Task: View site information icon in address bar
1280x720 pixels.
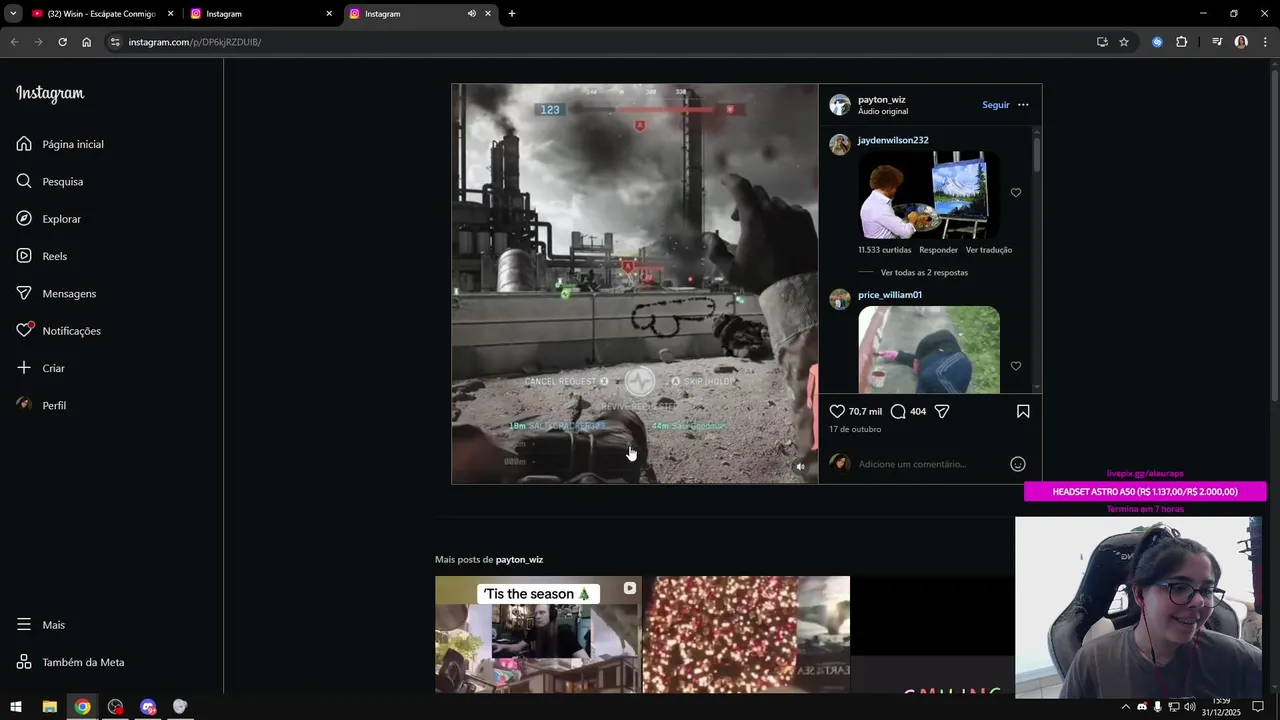Action: click(x=115, y=42)
